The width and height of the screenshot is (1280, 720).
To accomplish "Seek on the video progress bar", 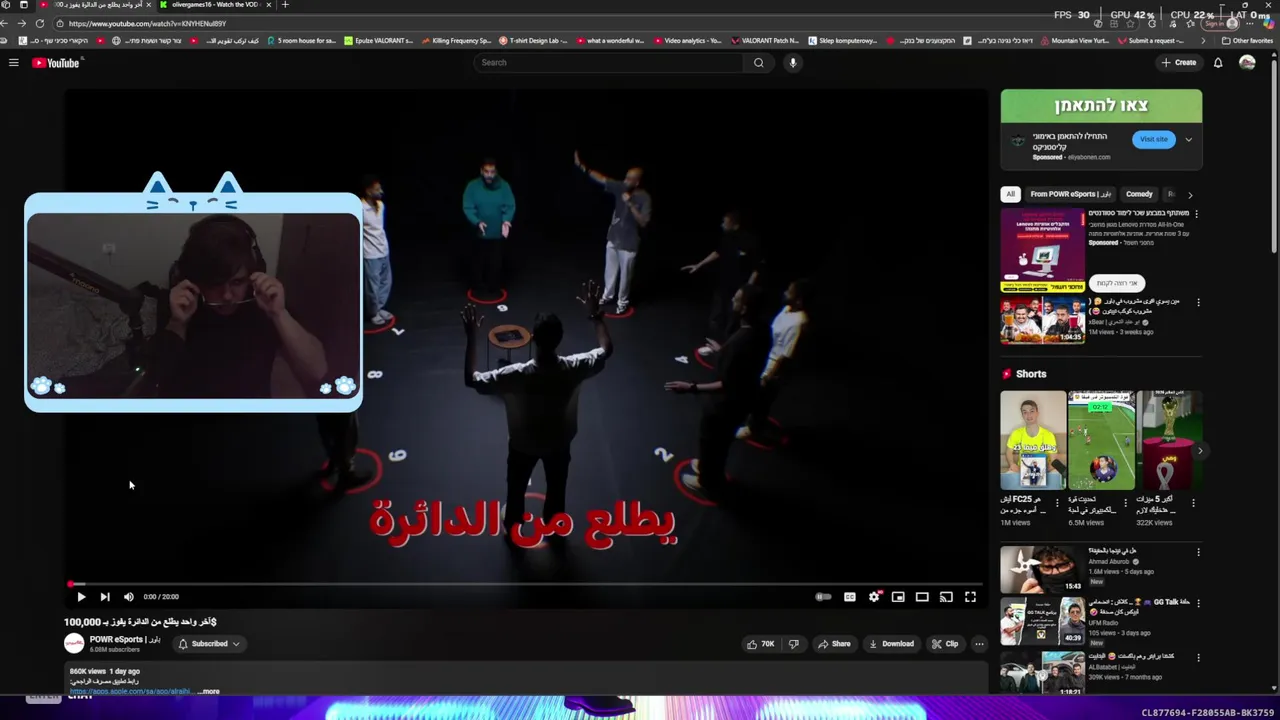I will click(526, 584).
